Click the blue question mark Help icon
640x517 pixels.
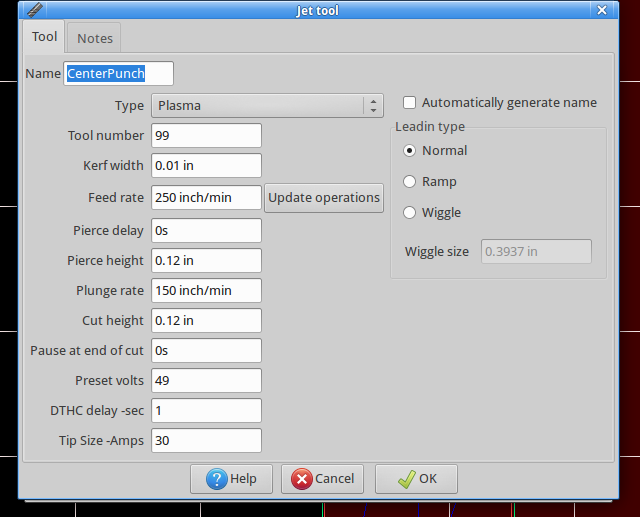[217, 479]
